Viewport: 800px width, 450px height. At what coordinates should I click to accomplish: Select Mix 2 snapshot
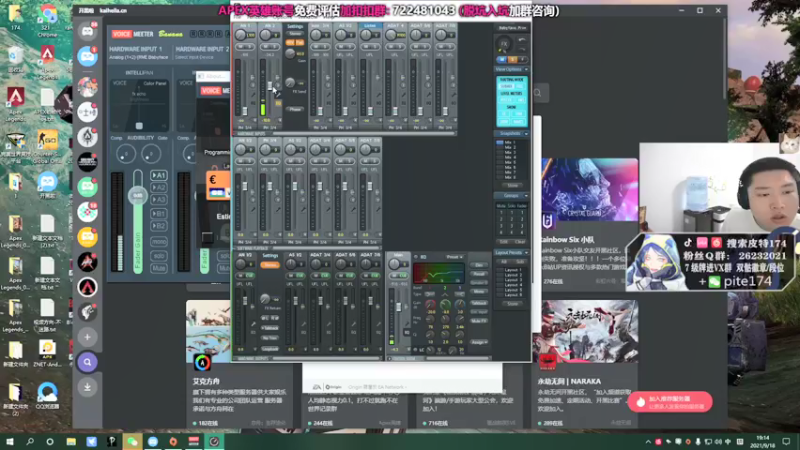(x=509, y=147)
